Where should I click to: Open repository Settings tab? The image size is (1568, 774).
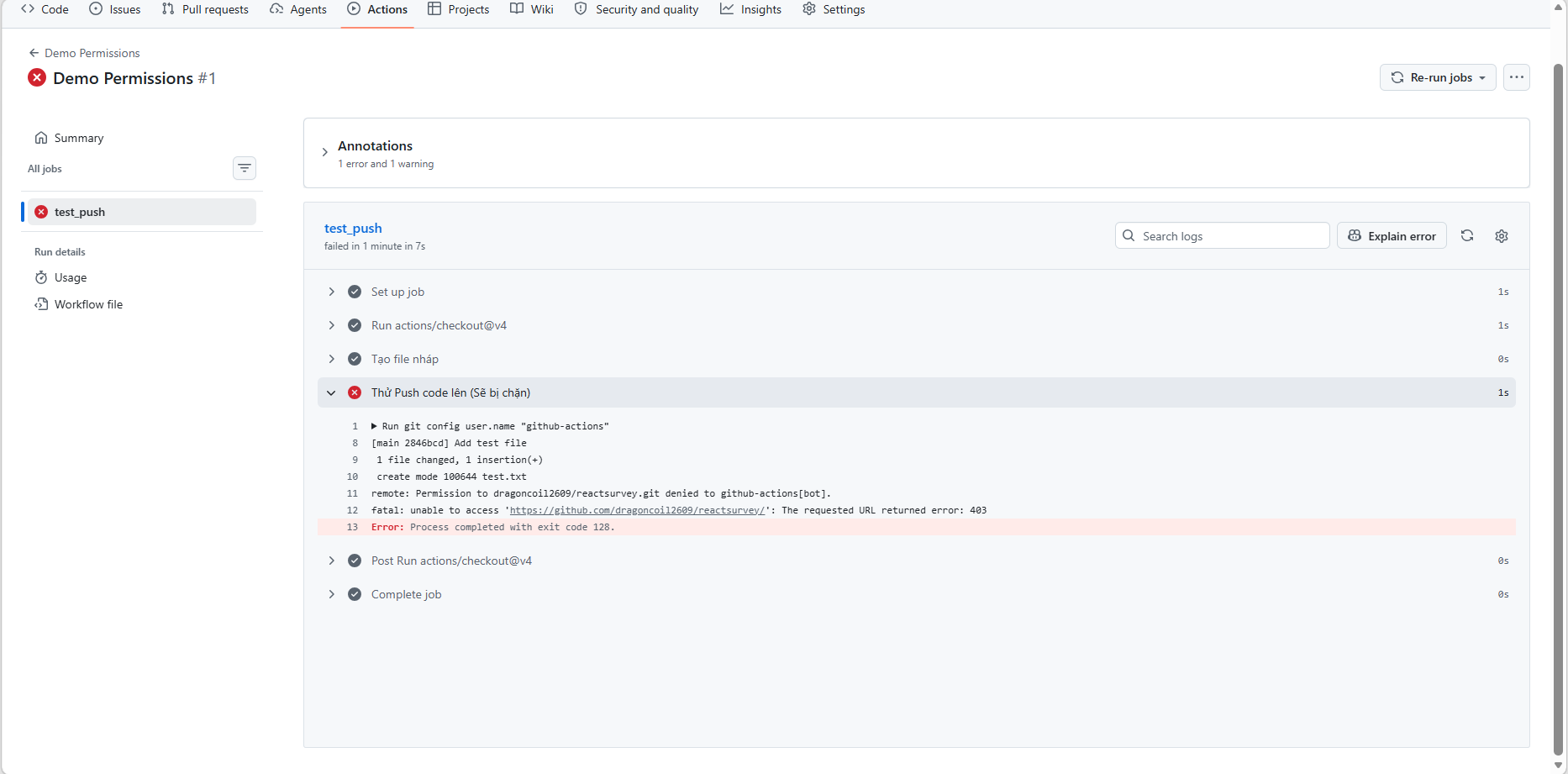point(834,9)
